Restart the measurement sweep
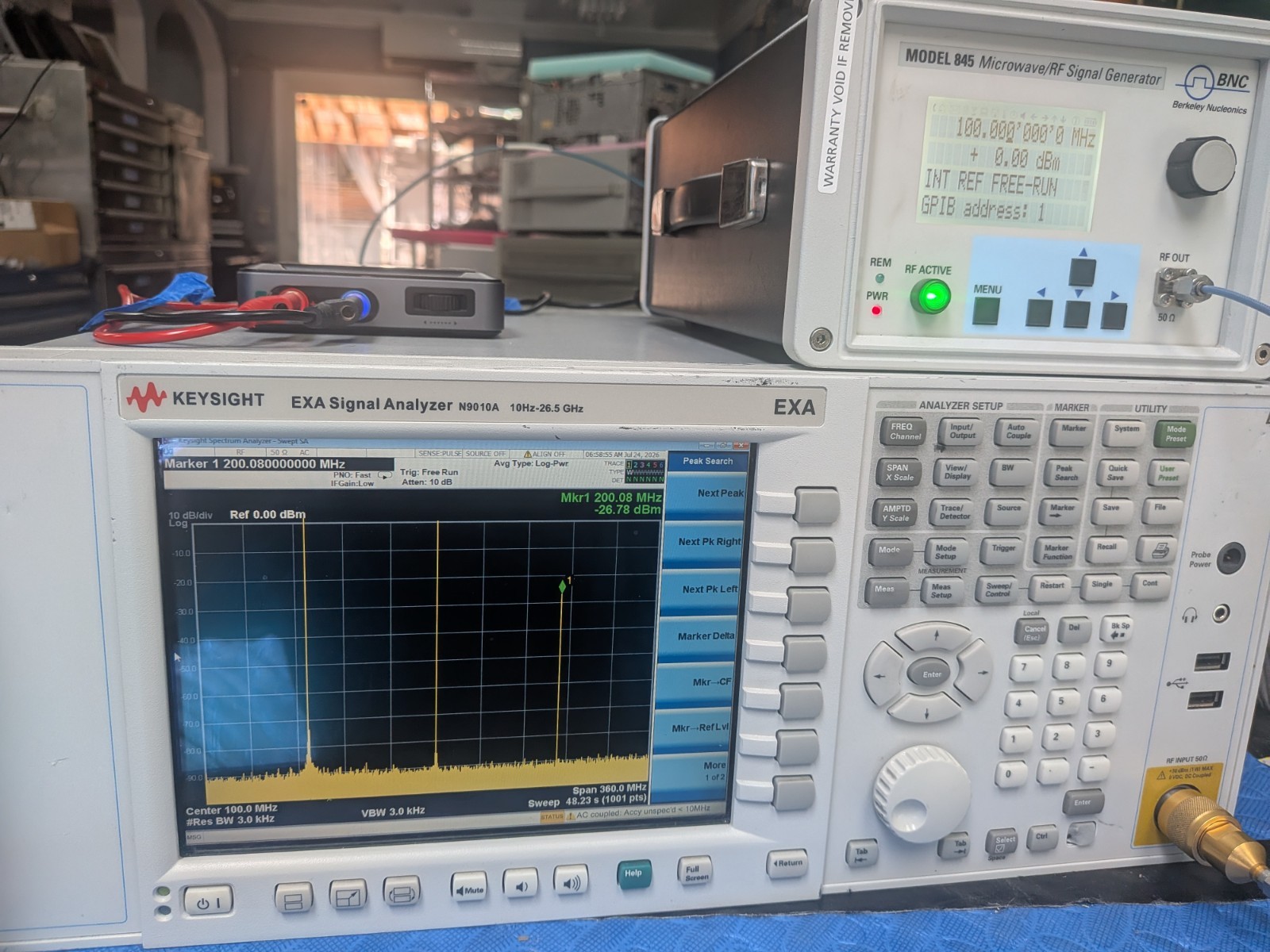 (x=1050, y=588)
